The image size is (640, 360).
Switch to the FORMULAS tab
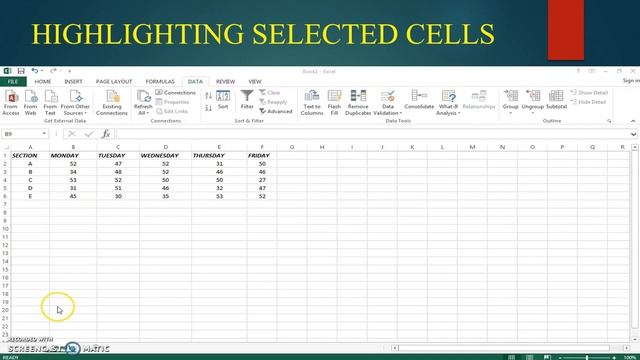pos(160,82)
